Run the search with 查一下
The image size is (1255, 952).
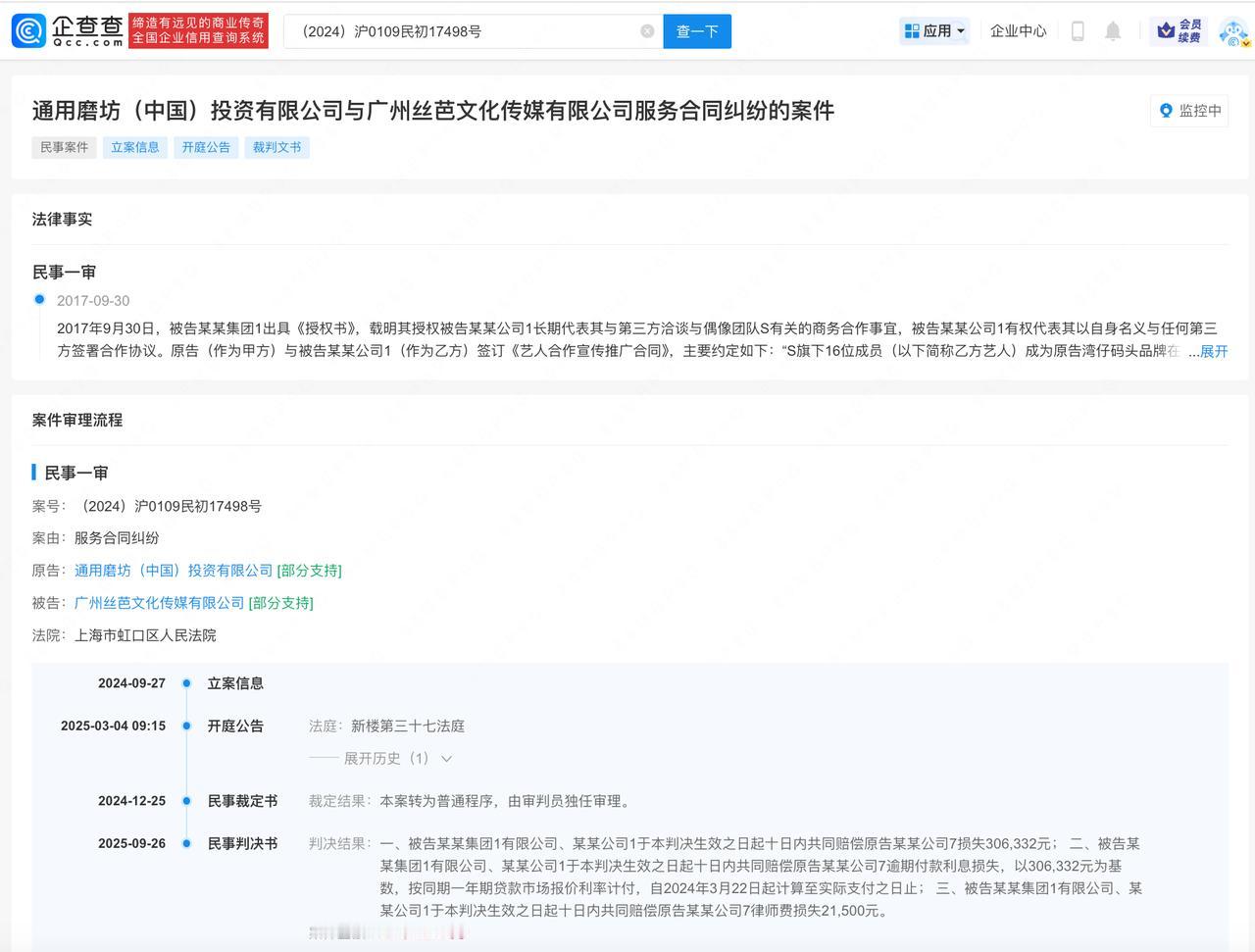(x=697, y=31)
